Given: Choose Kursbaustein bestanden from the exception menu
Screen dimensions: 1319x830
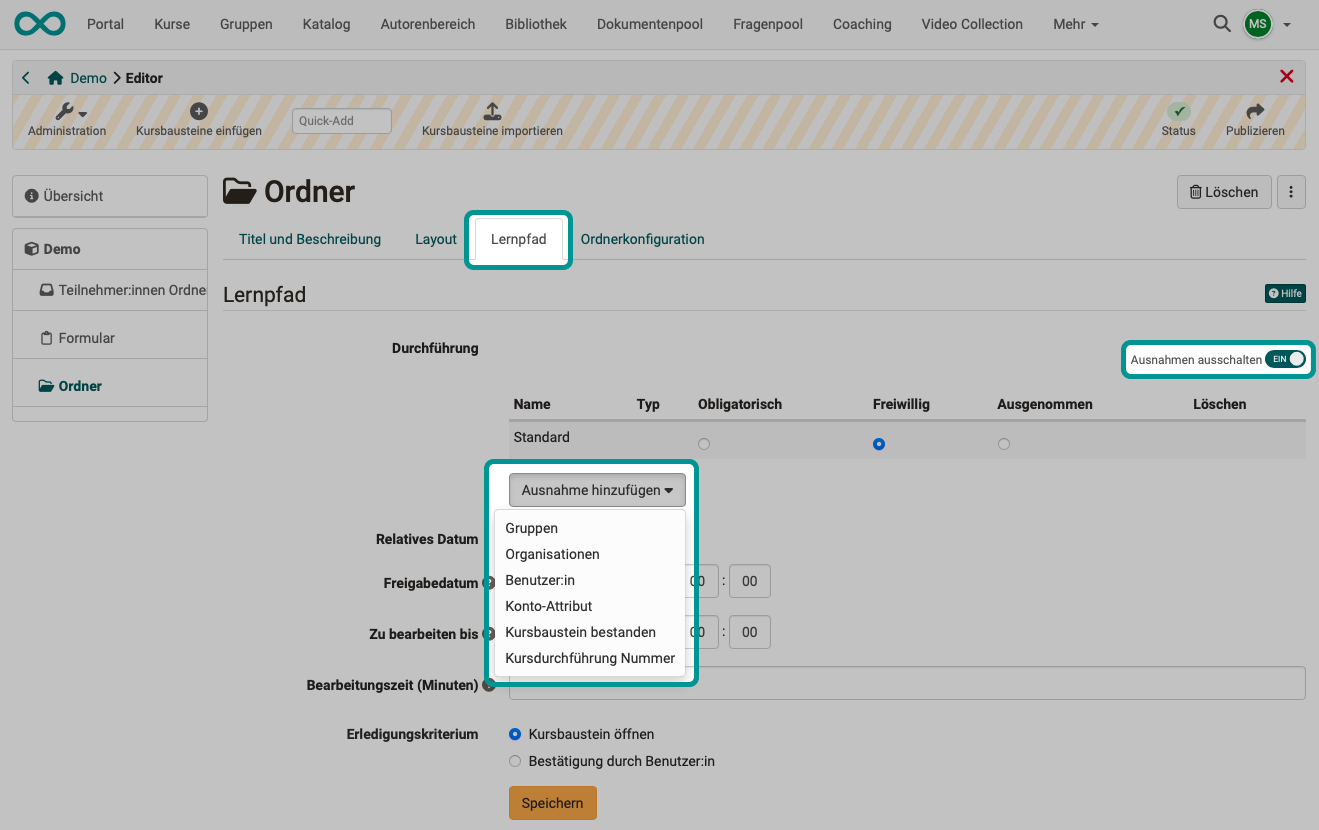Looking at the screenshot, I should (x=580, y=632).
